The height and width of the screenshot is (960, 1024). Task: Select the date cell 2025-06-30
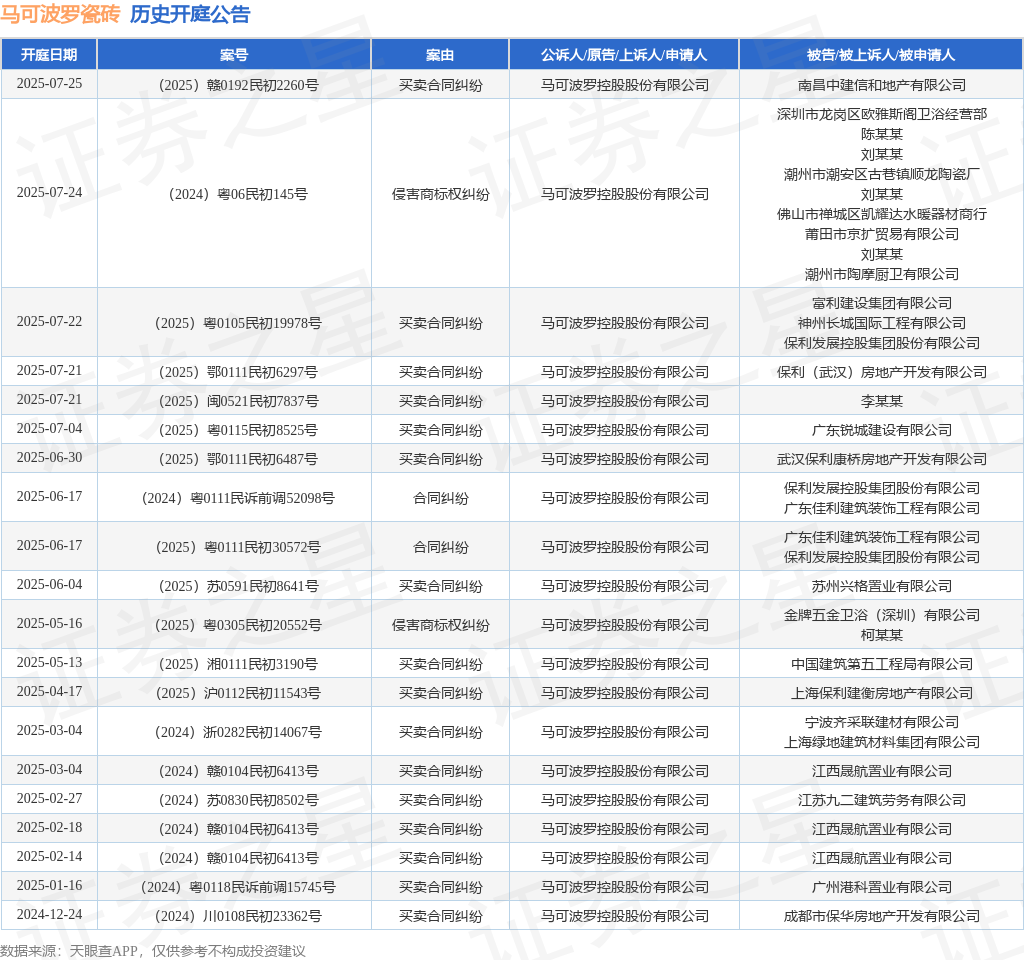pyautogui.click(x=50, y=458)
